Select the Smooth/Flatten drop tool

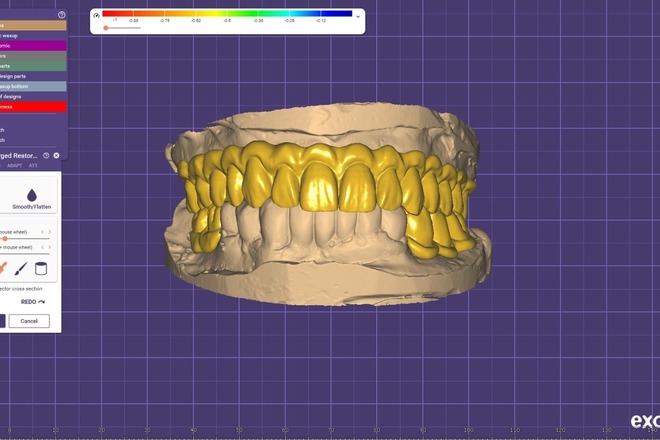(32, 199)
